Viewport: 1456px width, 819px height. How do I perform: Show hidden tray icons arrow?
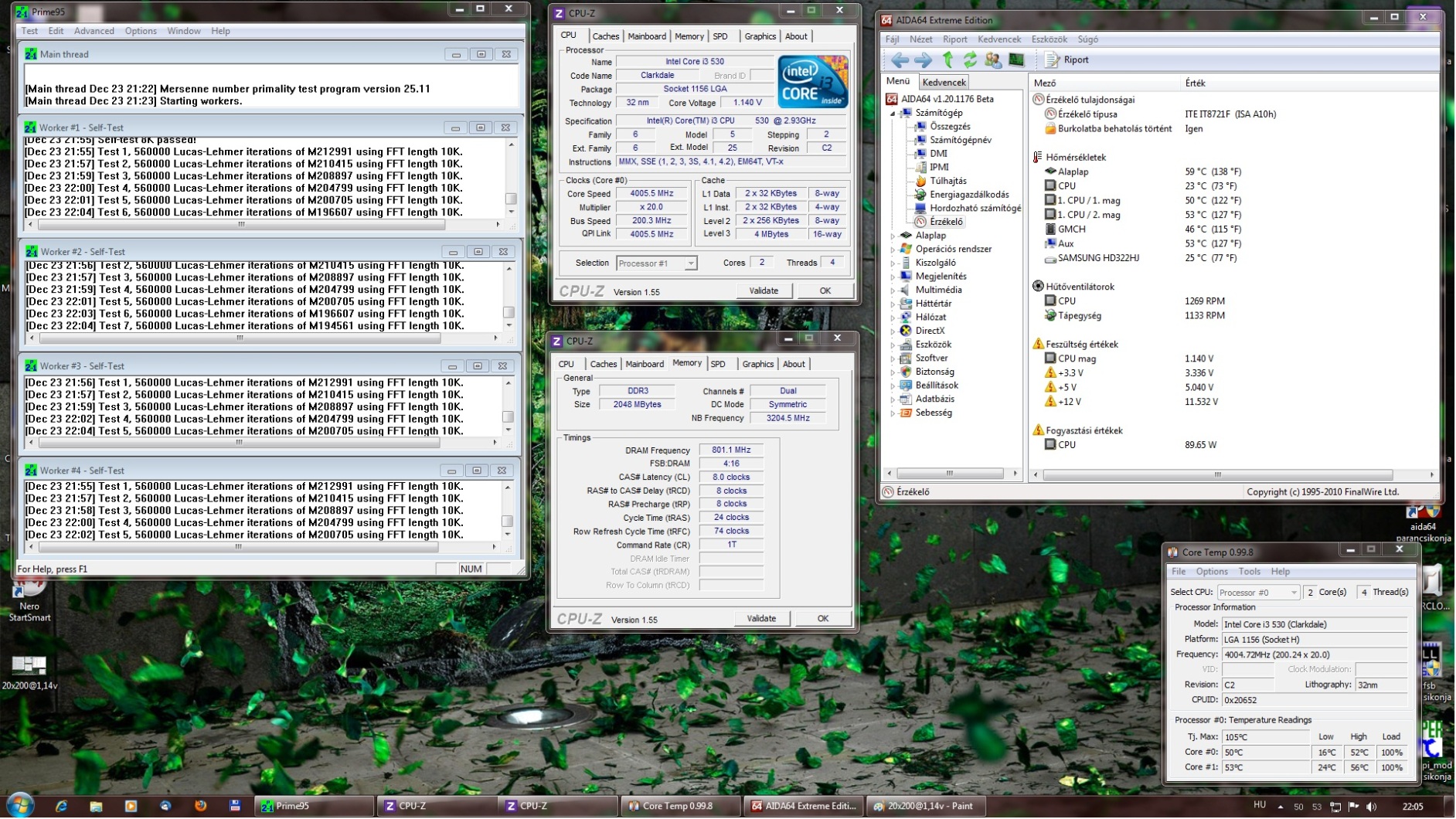[1281, 807]
